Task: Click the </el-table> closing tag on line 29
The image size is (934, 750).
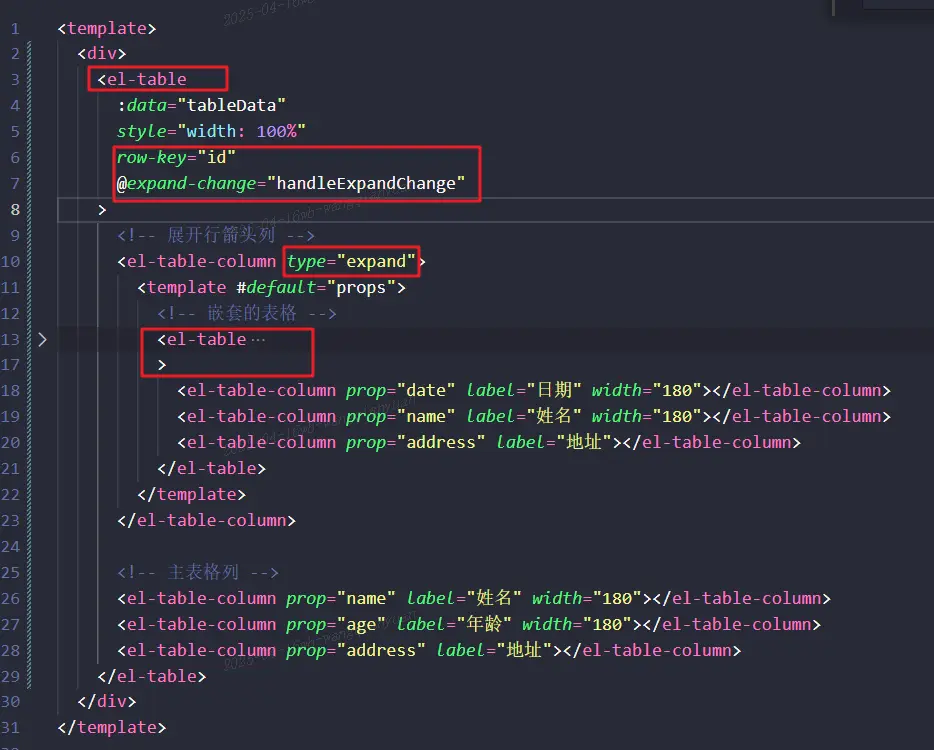Action: tap(152, 677)
